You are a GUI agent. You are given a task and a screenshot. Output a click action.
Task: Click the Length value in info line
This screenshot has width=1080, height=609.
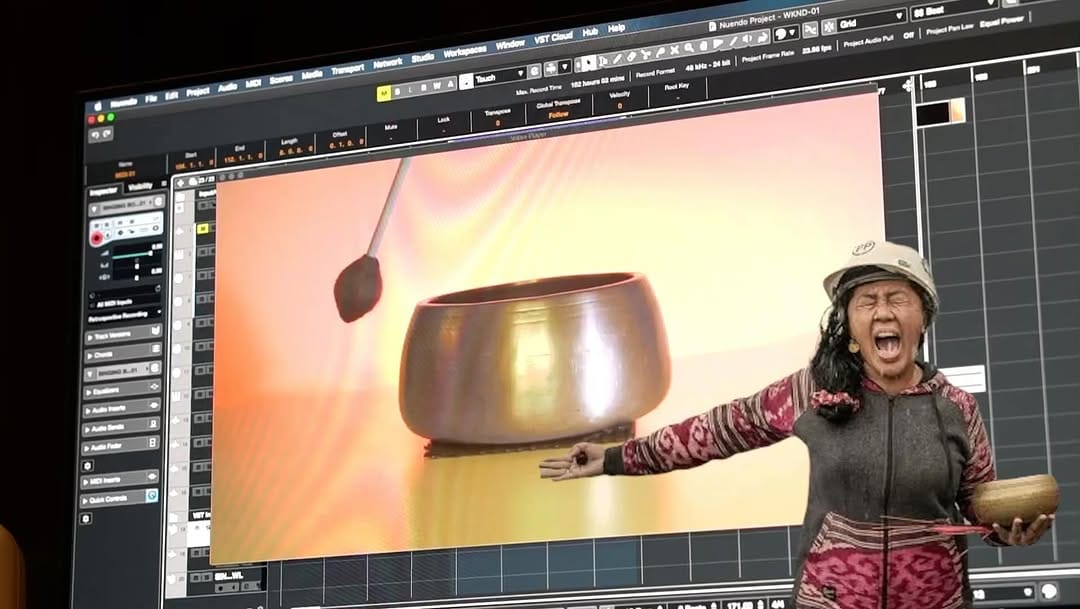296,150
